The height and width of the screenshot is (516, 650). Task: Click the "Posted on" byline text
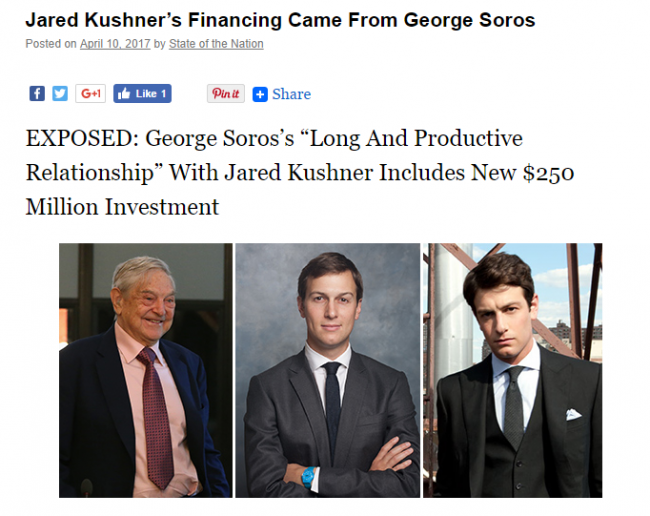click(x=51, y=44)
